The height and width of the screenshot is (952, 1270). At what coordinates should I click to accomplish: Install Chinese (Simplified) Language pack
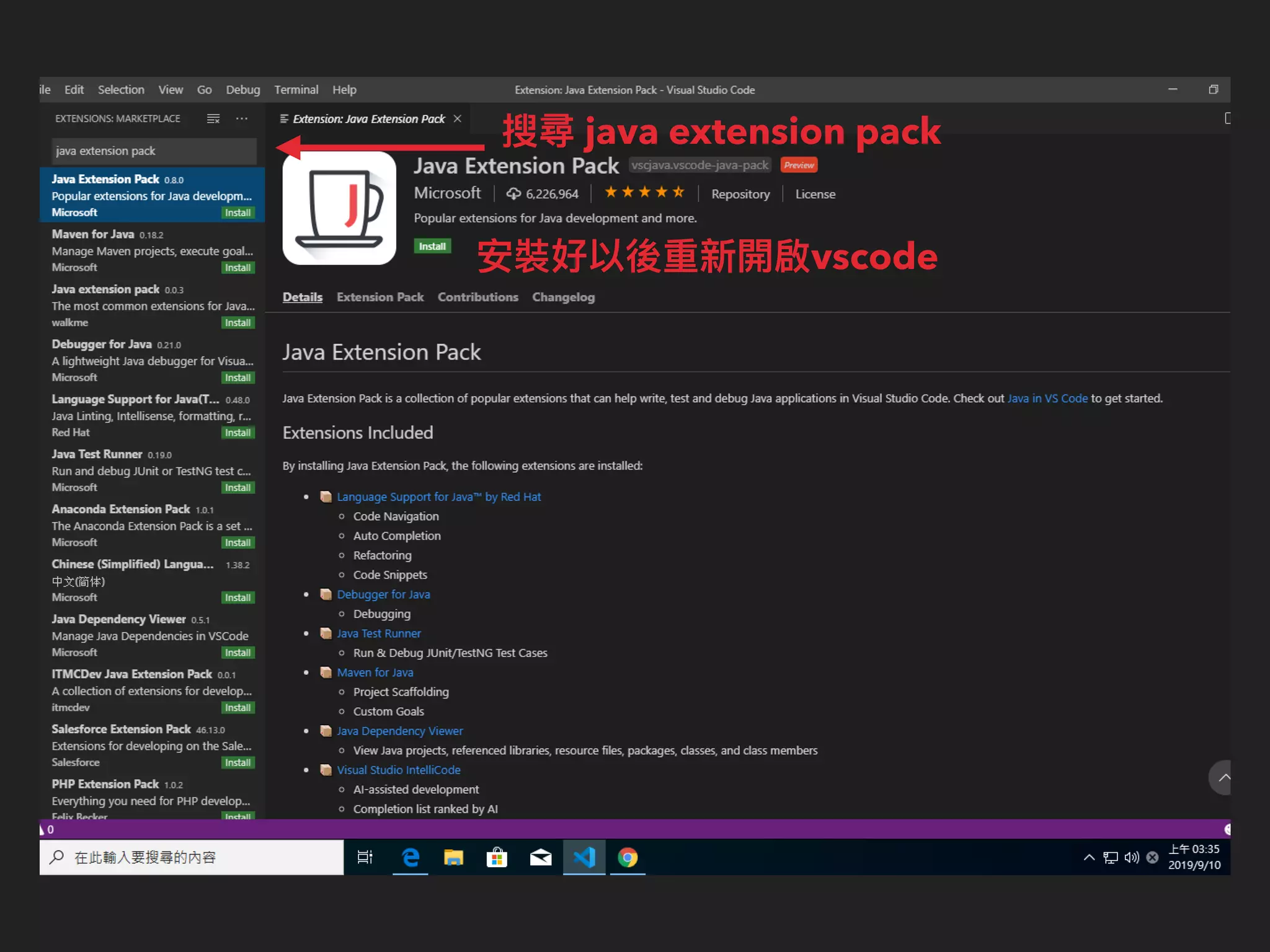tap(238, 597)
